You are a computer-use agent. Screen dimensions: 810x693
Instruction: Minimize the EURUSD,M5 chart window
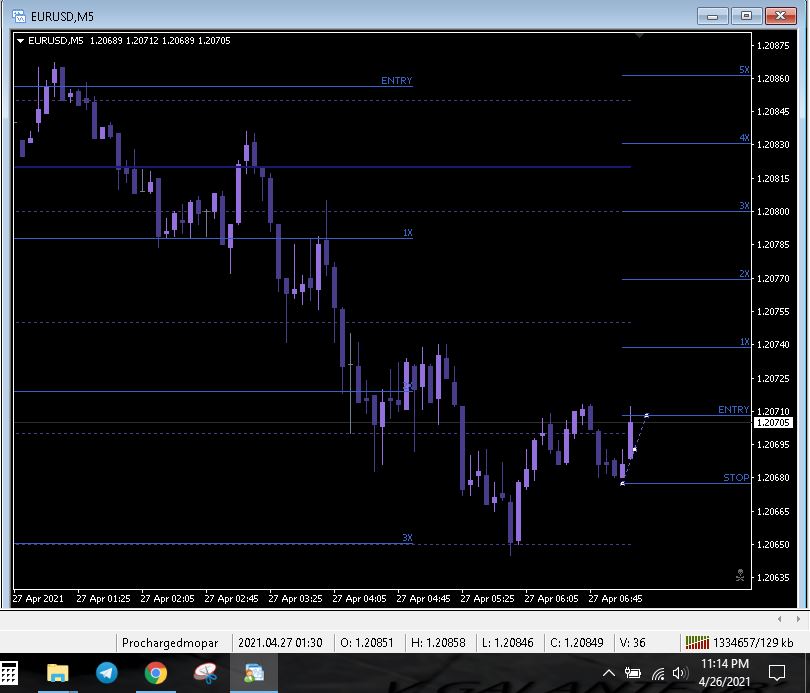pyautogui.click(x=713, y=17)
